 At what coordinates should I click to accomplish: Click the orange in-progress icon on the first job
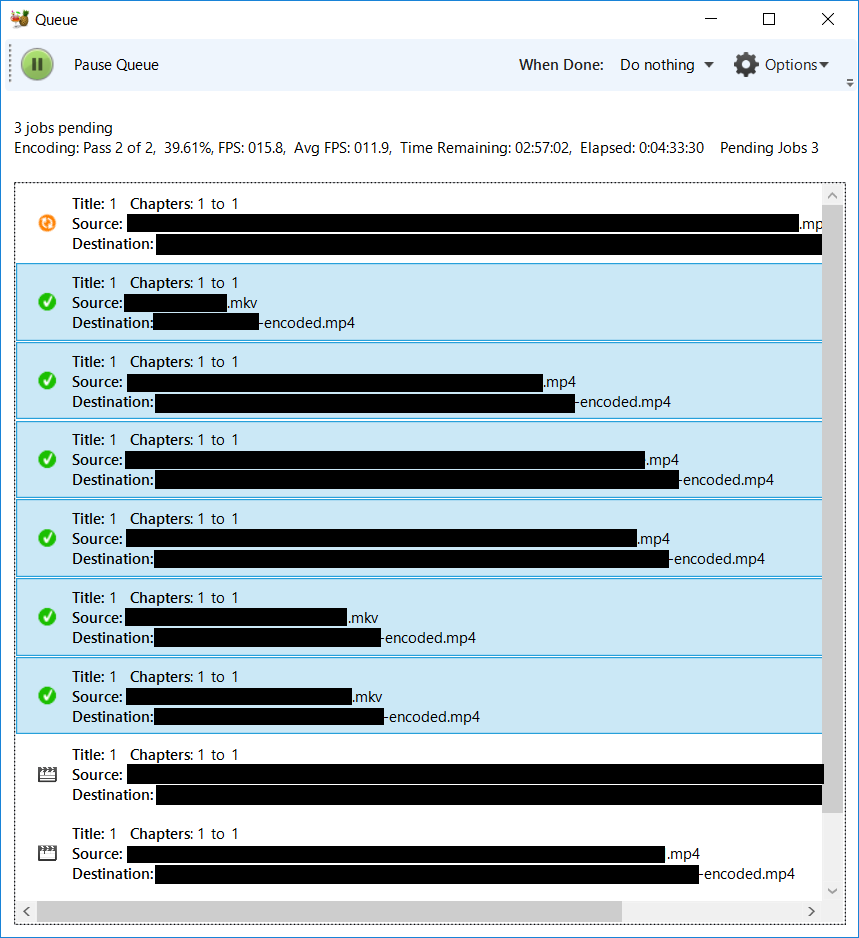point(46,223)
